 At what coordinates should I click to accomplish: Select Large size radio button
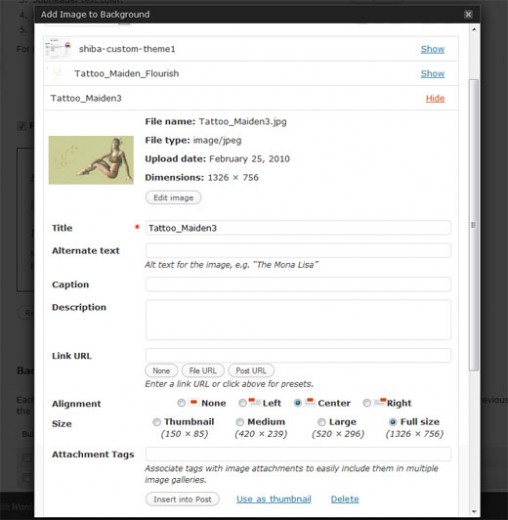click(x=321, y=422)
